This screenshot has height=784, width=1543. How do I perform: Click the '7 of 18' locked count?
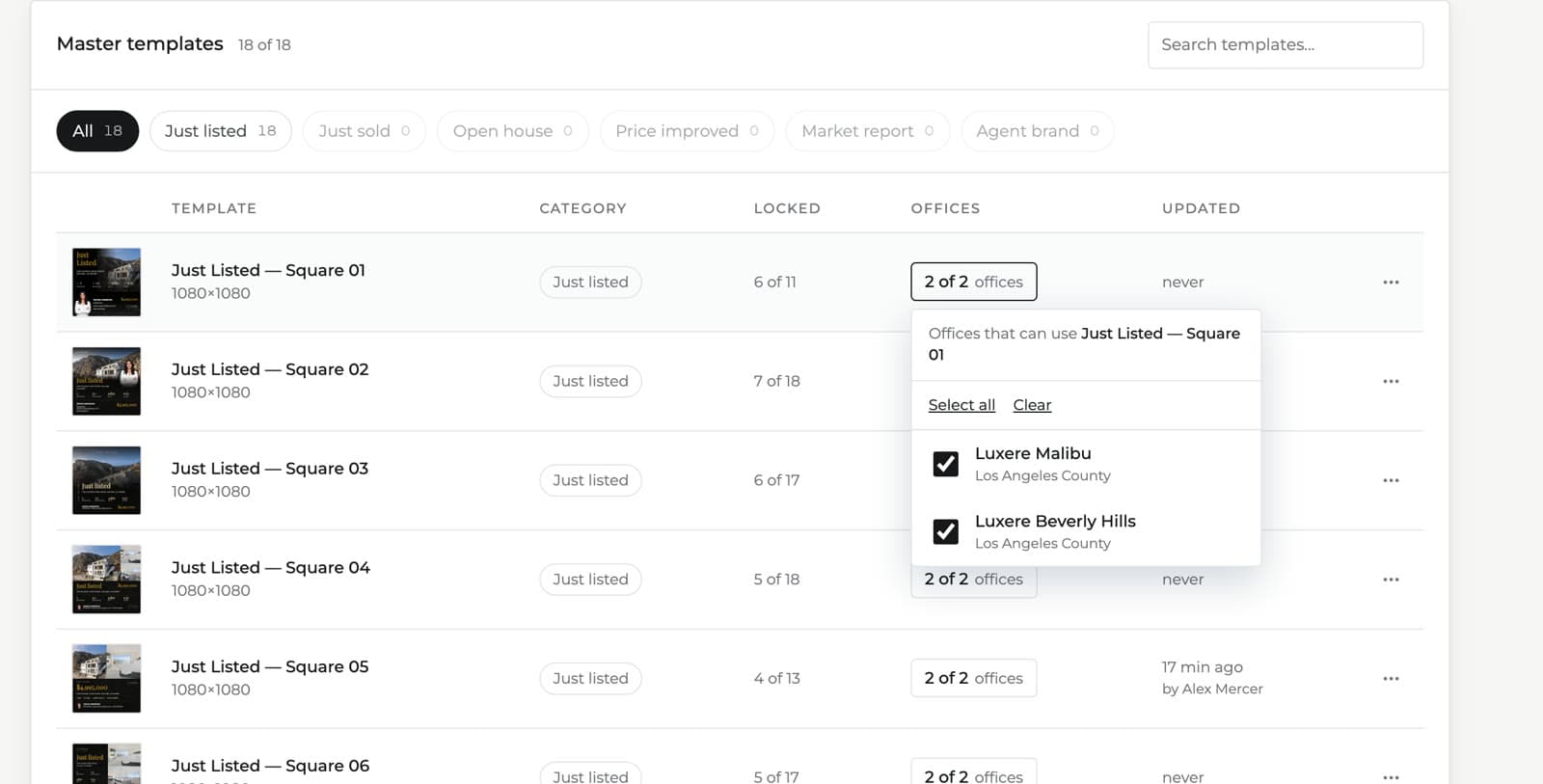(776, 381)
